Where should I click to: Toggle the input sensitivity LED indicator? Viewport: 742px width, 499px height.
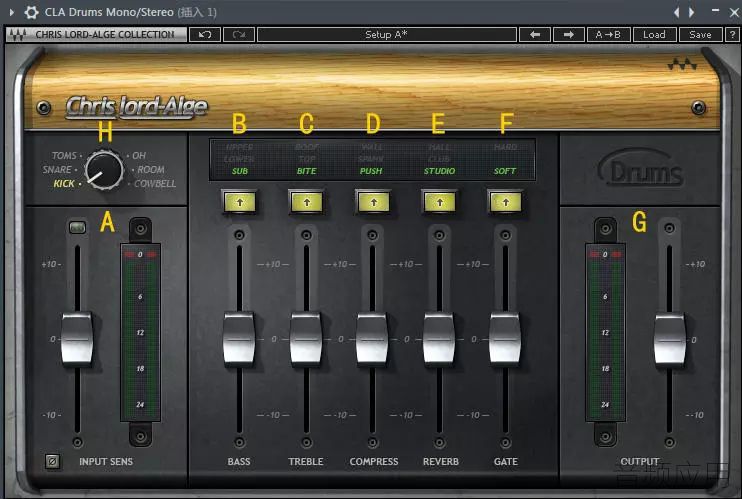(77, 228)
